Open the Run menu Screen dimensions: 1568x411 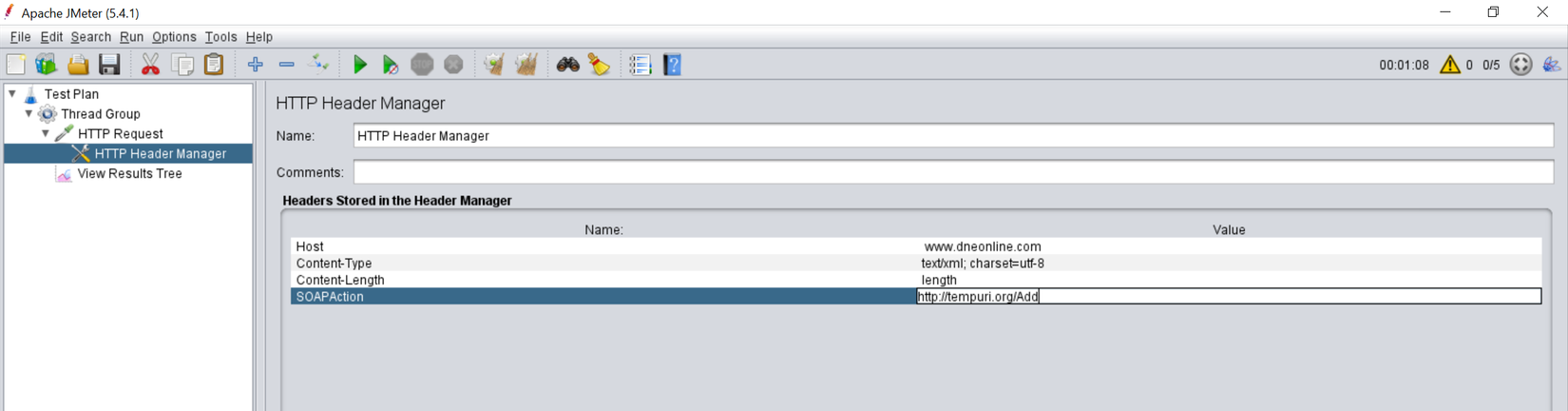(x=131, y=37)
